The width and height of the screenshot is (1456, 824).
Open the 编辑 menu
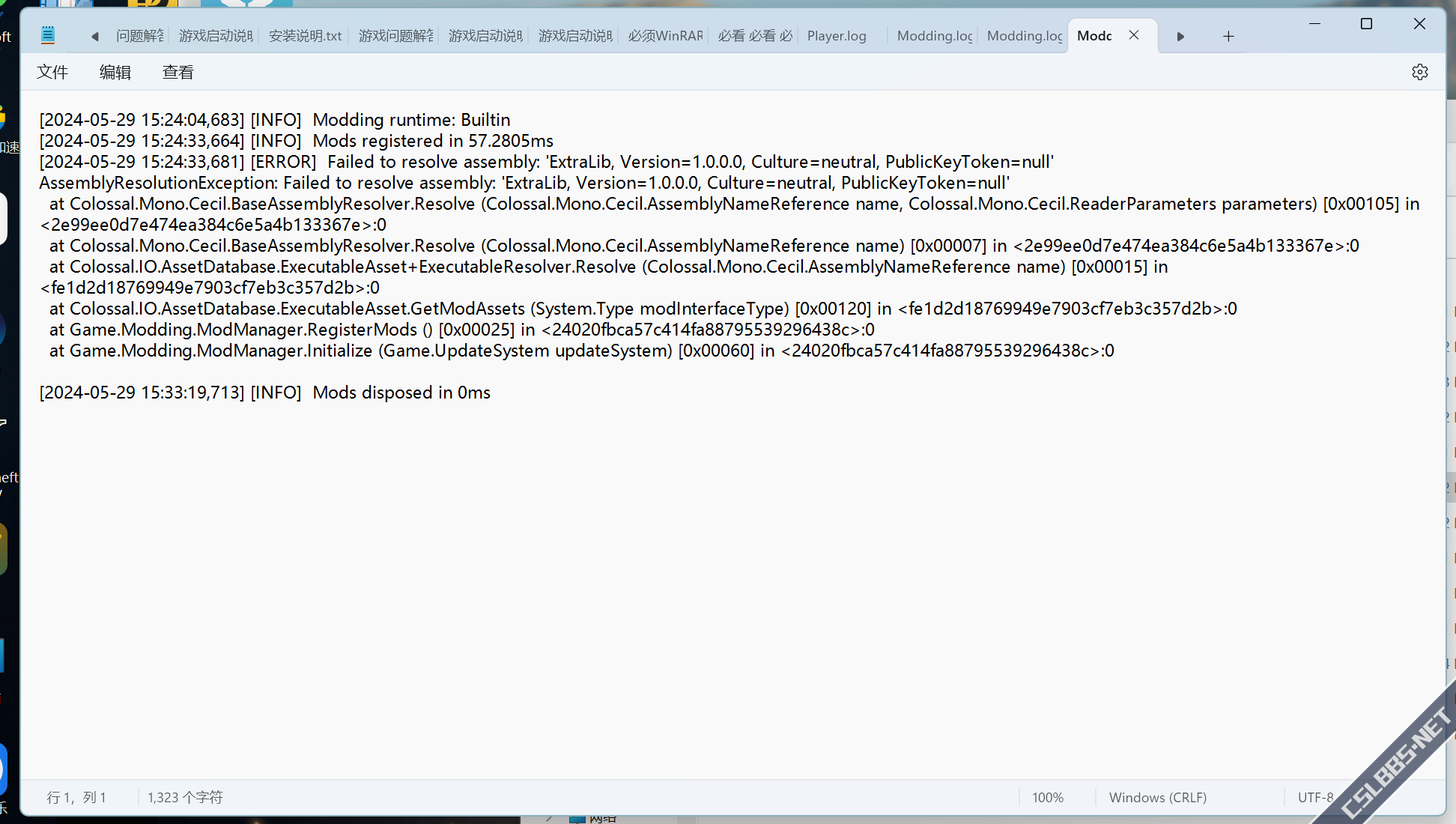coord(115,72)
